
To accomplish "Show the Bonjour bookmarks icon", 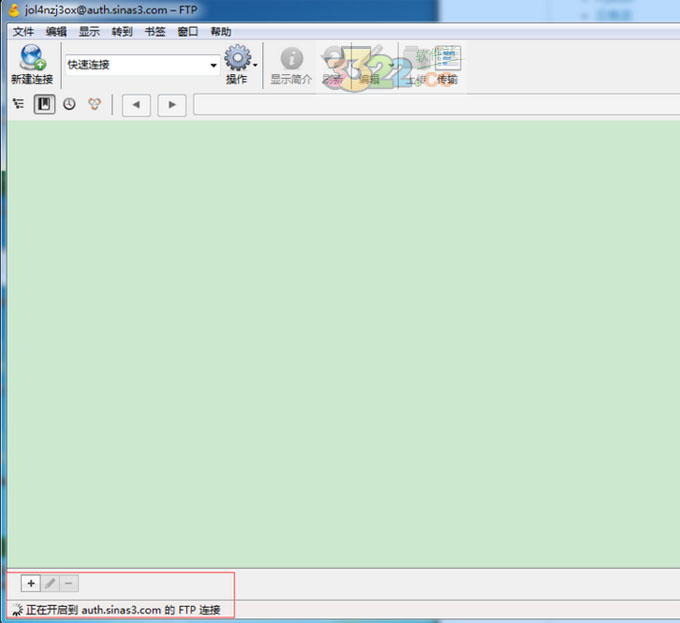I will [x=95, y=104].
